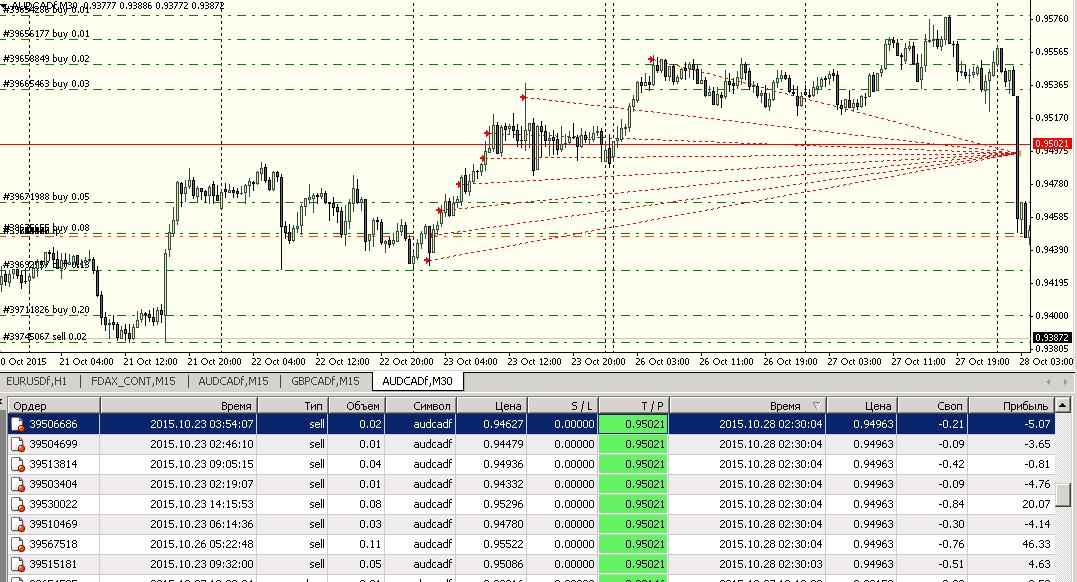The image size is (1077, 582).
Task: Click profit value 46.33
Action: (1036, 544)
